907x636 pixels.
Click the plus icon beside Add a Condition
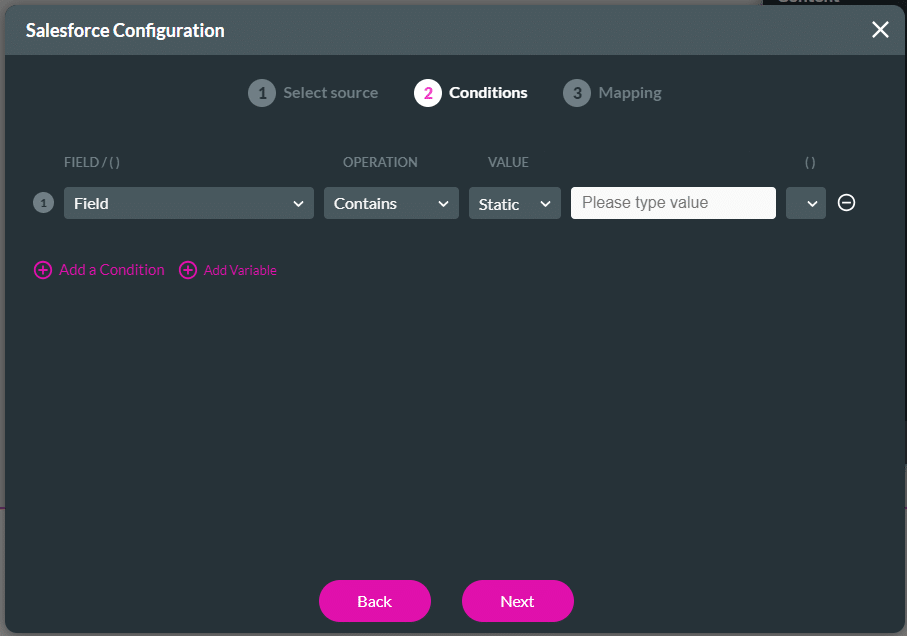[x=43, y=270]
